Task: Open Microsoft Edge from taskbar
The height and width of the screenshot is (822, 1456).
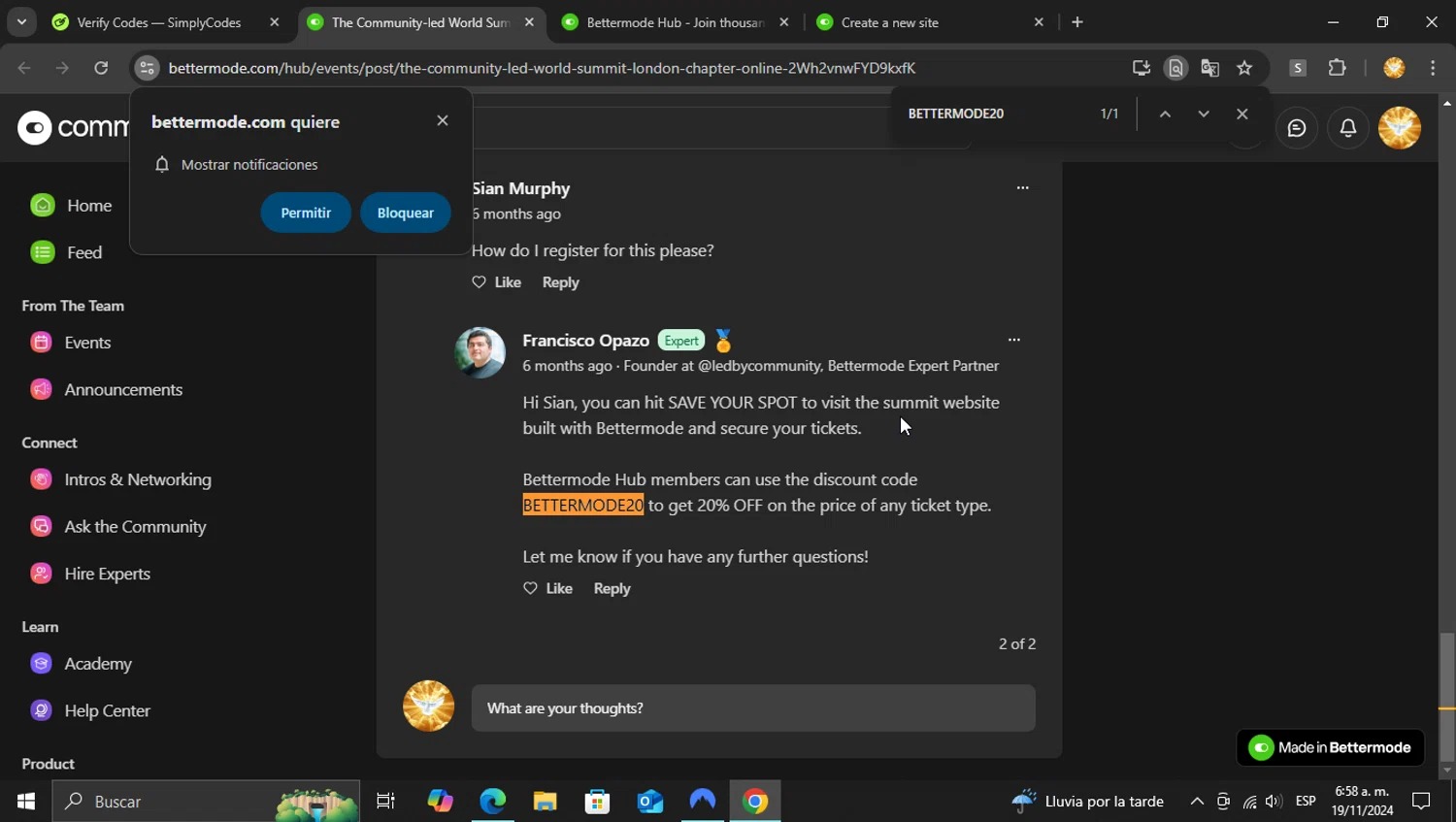Action: pyautogui.click(x=493, y=802)
